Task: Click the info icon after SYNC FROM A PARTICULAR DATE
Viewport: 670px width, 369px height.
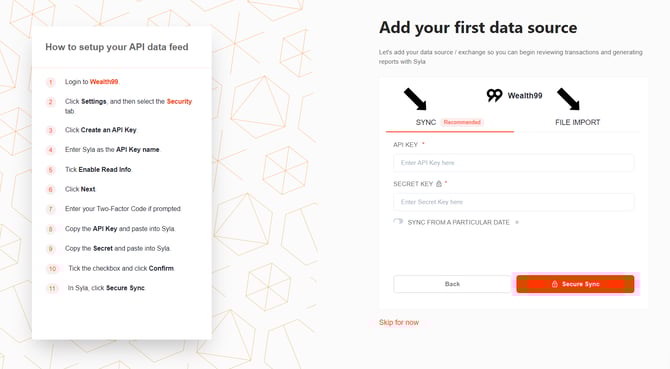Action: [517, 223]
